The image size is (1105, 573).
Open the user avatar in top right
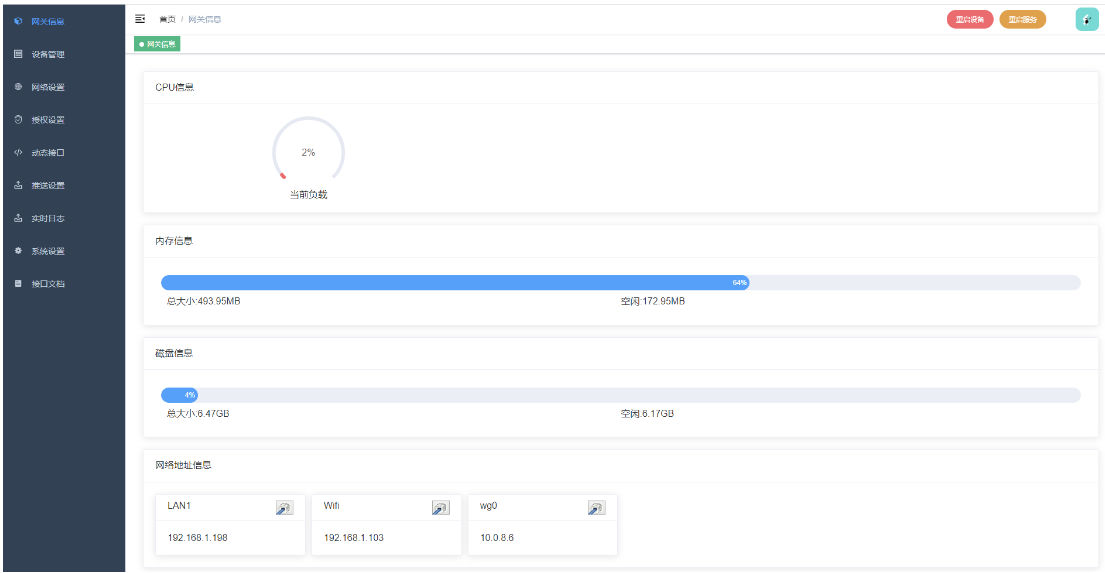click(x=1086, y=19)
